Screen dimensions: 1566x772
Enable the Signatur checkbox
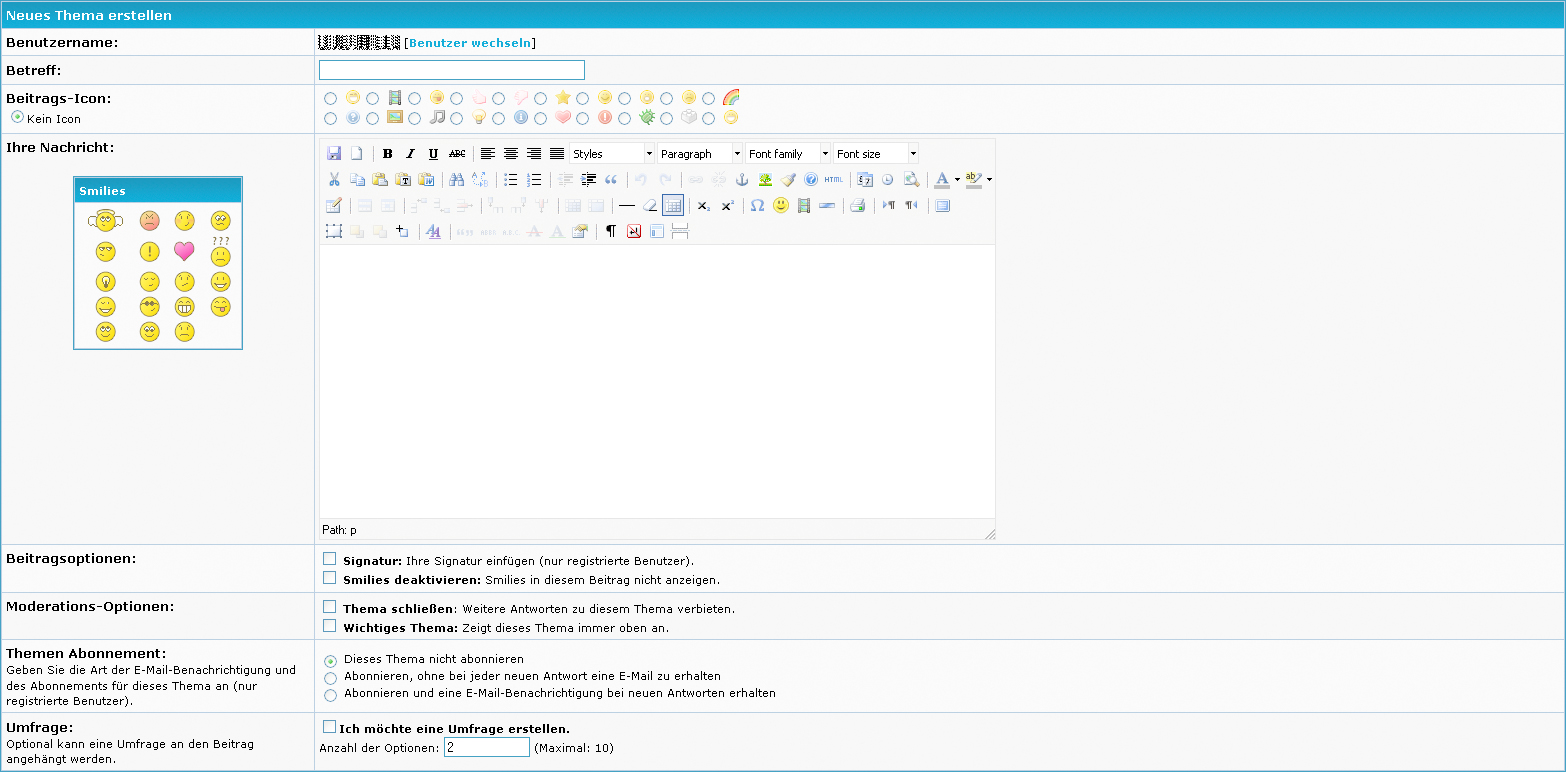tap(329, 558)
